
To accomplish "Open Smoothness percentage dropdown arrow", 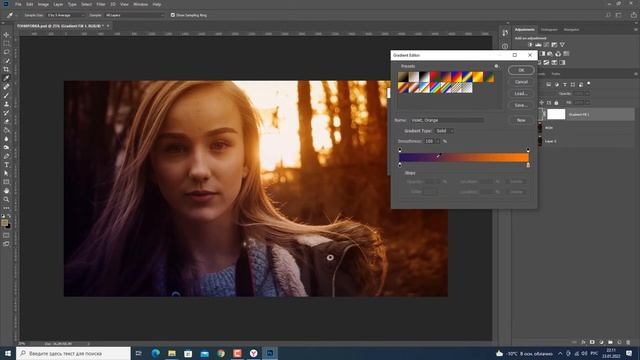I will 438,141.
